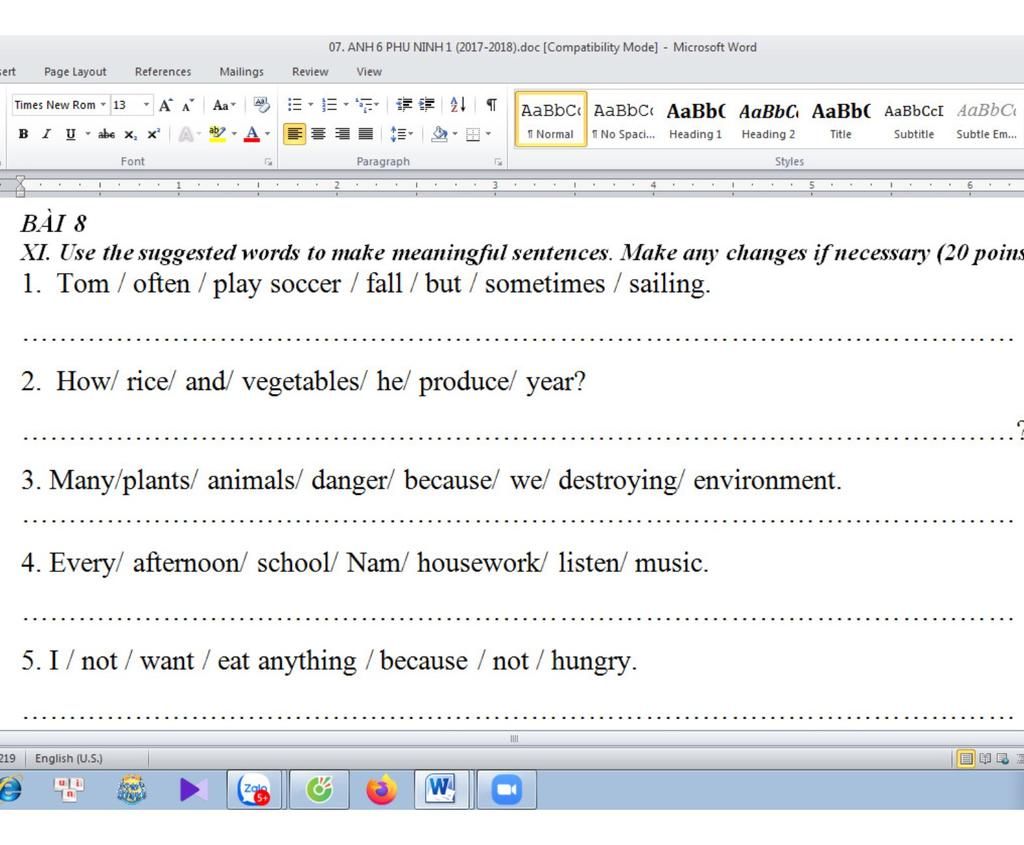1024x845 pixels.
Task: Open the Line Spacing dropdown
Action: 401,134
